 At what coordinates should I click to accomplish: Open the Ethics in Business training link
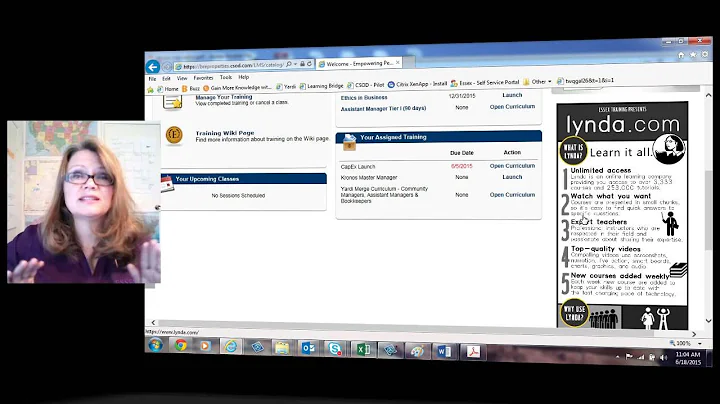[x=364, y=97]
